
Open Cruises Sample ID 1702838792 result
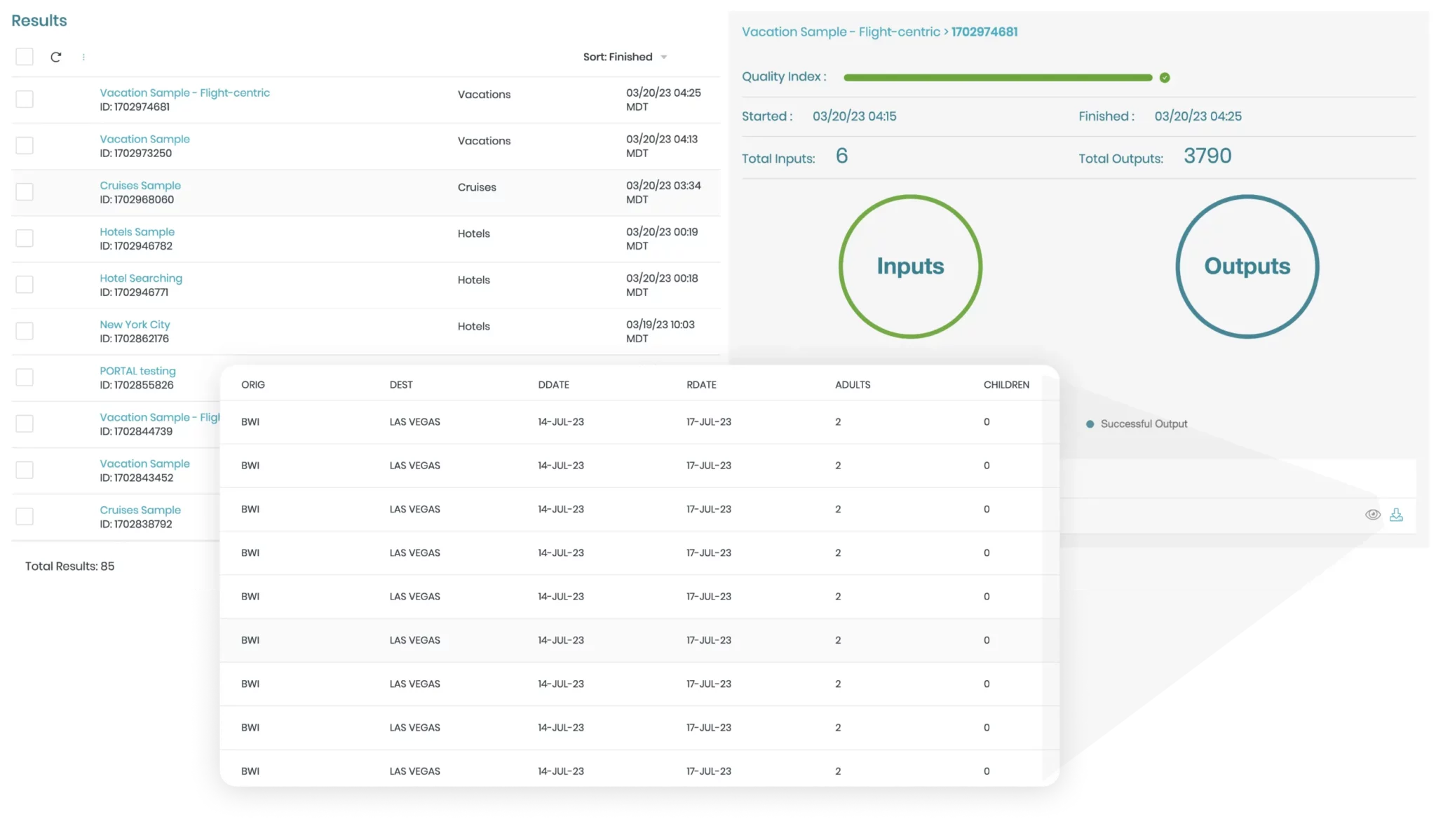point(140,510)
